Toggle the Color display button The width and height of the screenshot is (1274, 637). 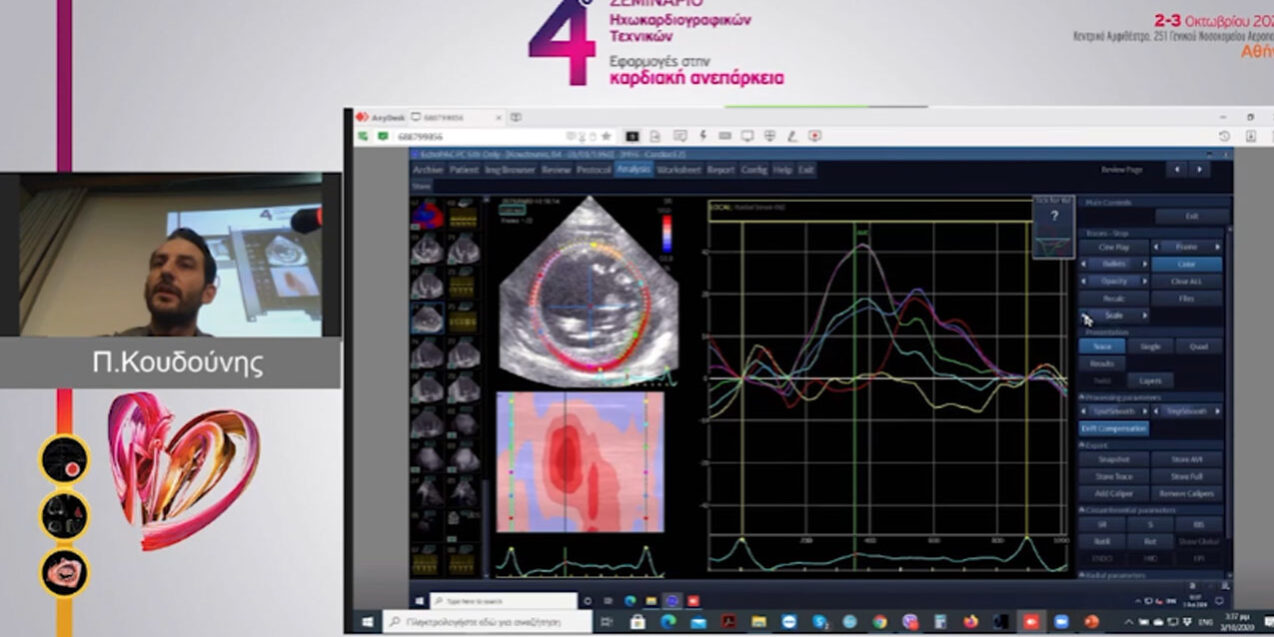tap(1186, 264)
